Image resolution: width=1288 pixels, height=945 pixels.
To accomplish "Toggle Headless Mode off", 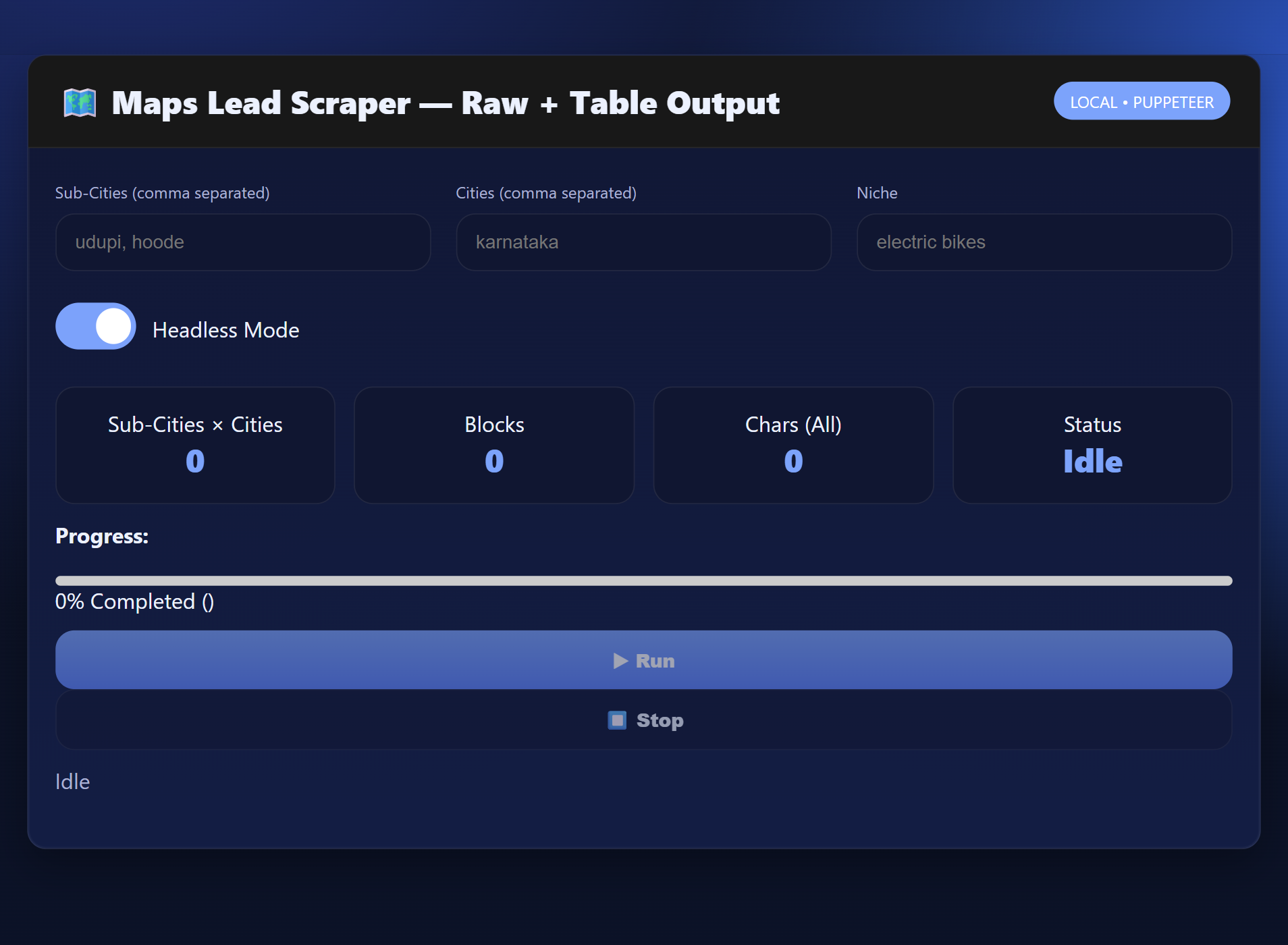I will point(95,326).
